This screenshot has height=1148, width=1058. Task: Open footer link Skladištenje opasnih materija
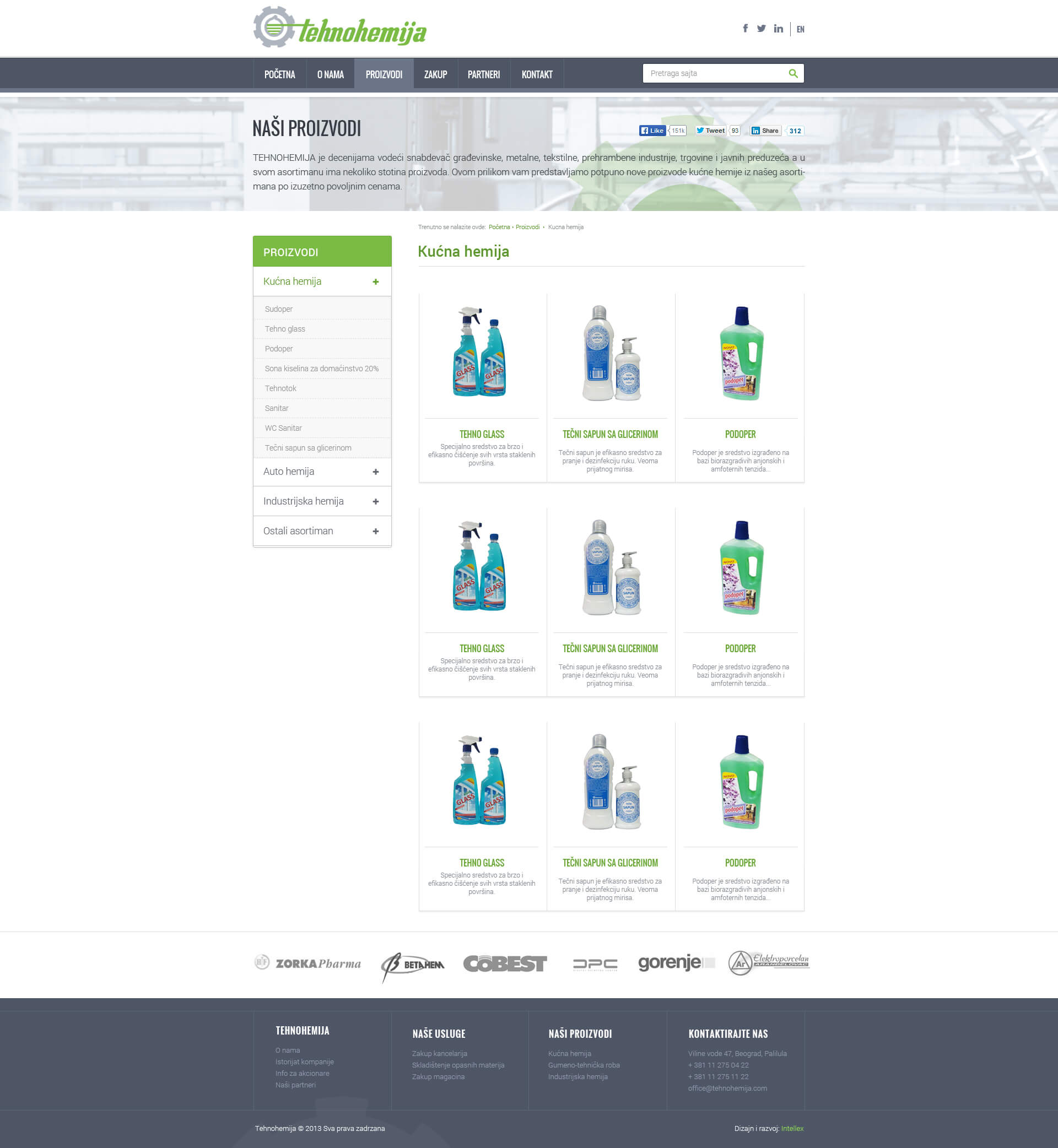(x=458, y=1065)
